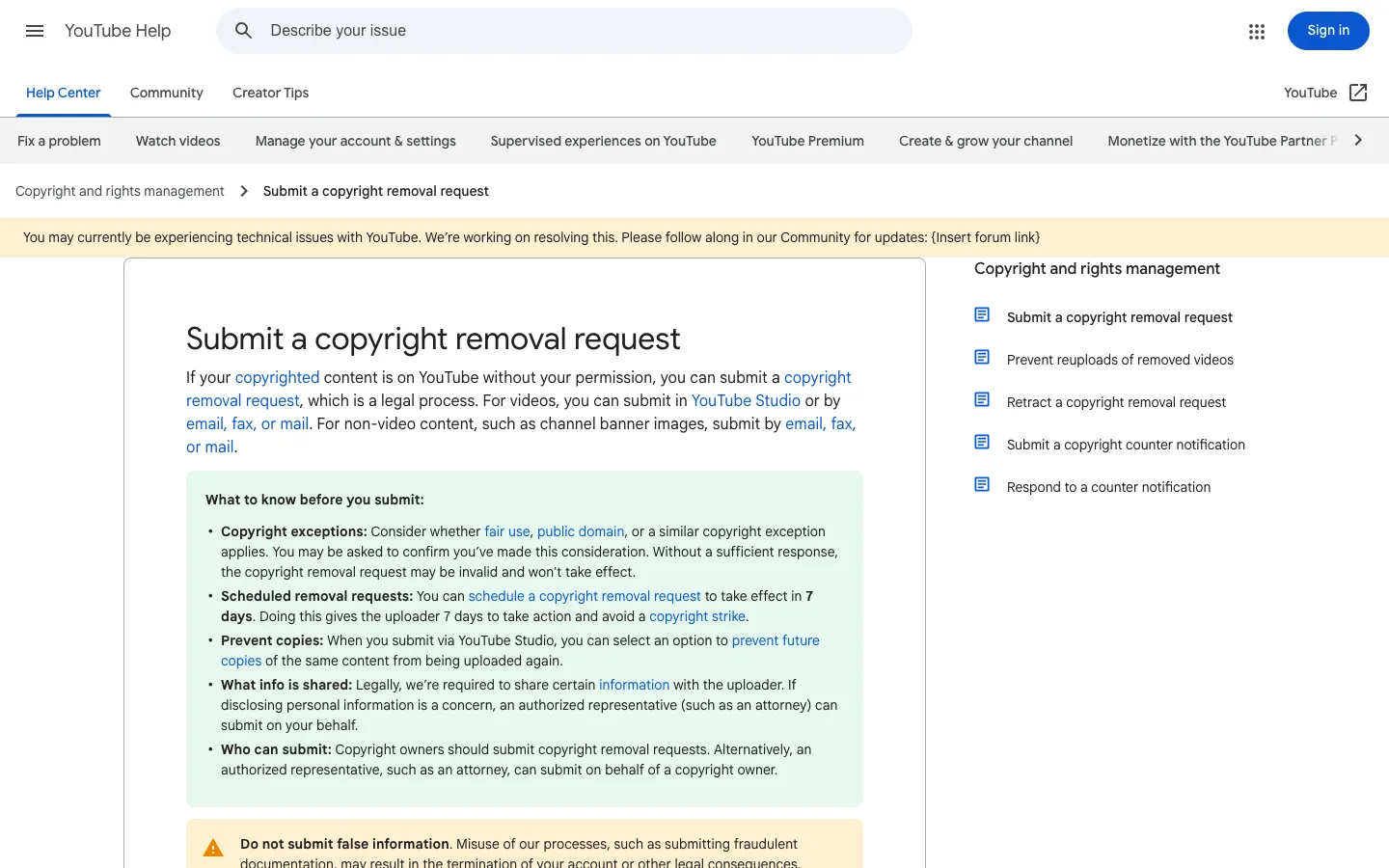Open sidebar Submit a copyright removal request
This screenshot has height=868, width=1389.
pos(1120,317)
